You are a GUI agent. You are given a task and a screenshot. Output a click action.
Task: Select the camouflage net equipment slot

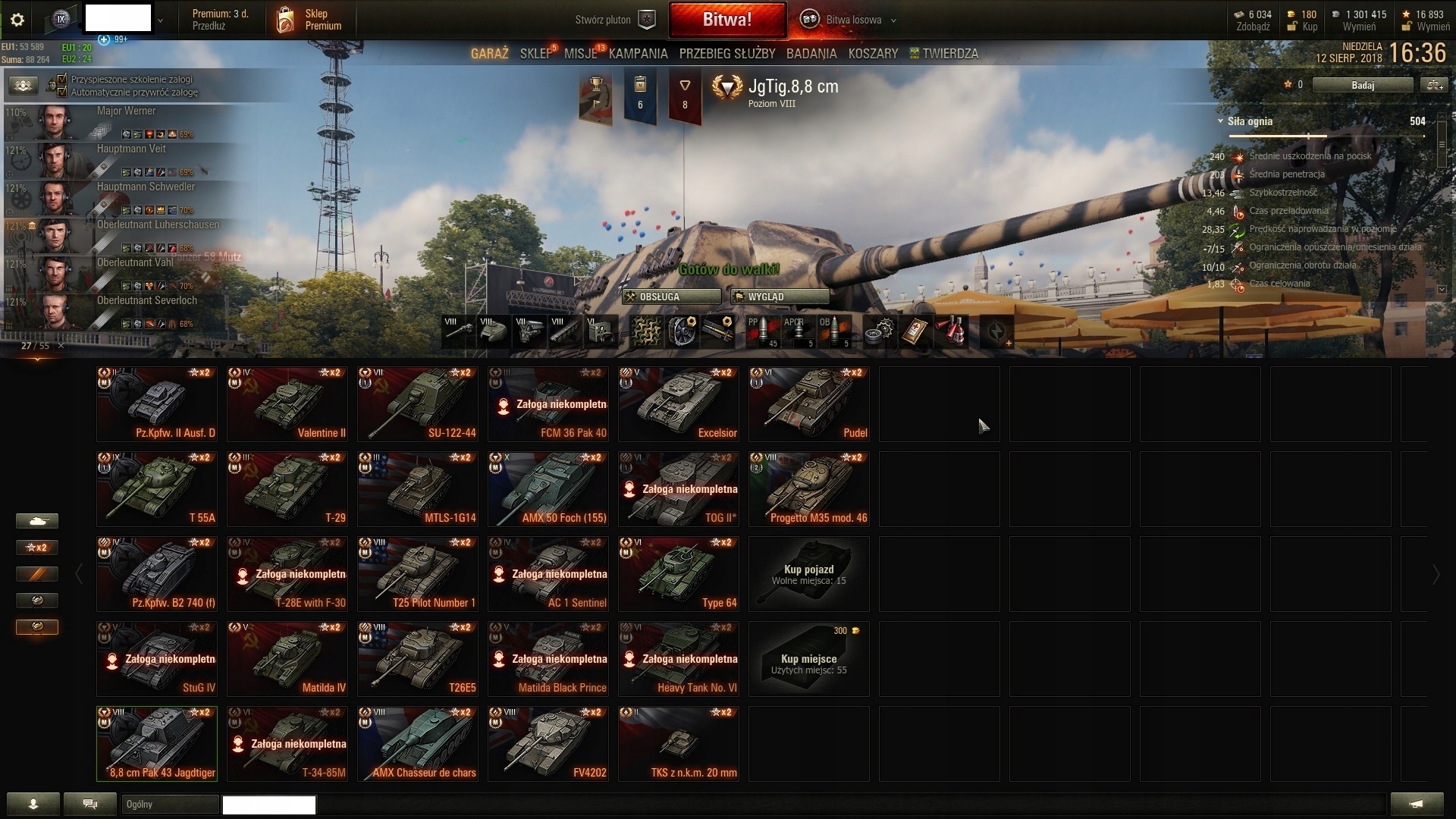click(x=645, y=331)
